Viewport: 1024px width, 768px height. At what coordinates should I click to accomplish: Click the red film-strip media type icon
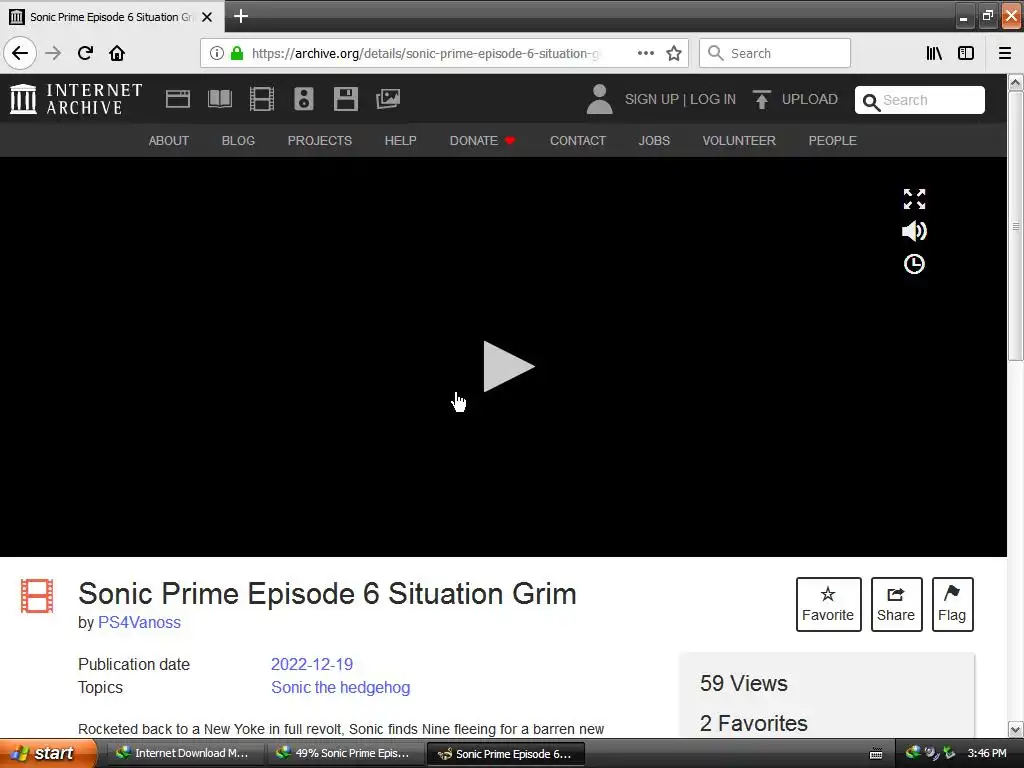(x=37, y=596)
